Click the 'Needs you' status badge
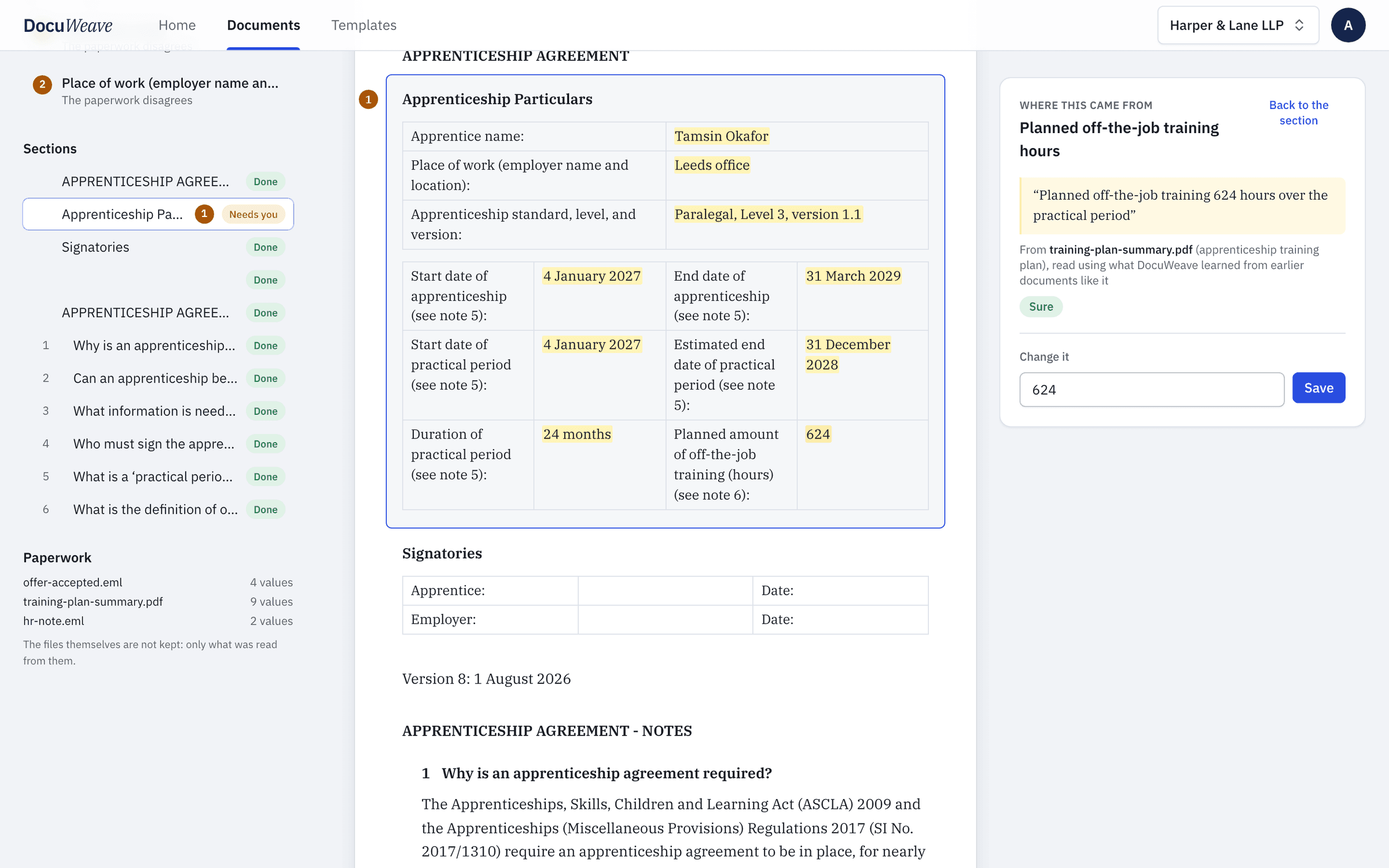The width and height of the screenshot is (1389, 868). pos(253,214)
